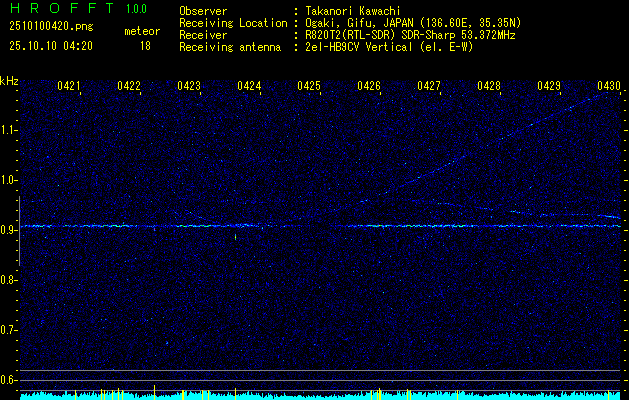Select location text Ogaki, Gifu, JAPAN
This screenshot has width=629, height=400.
pos(359,23)
